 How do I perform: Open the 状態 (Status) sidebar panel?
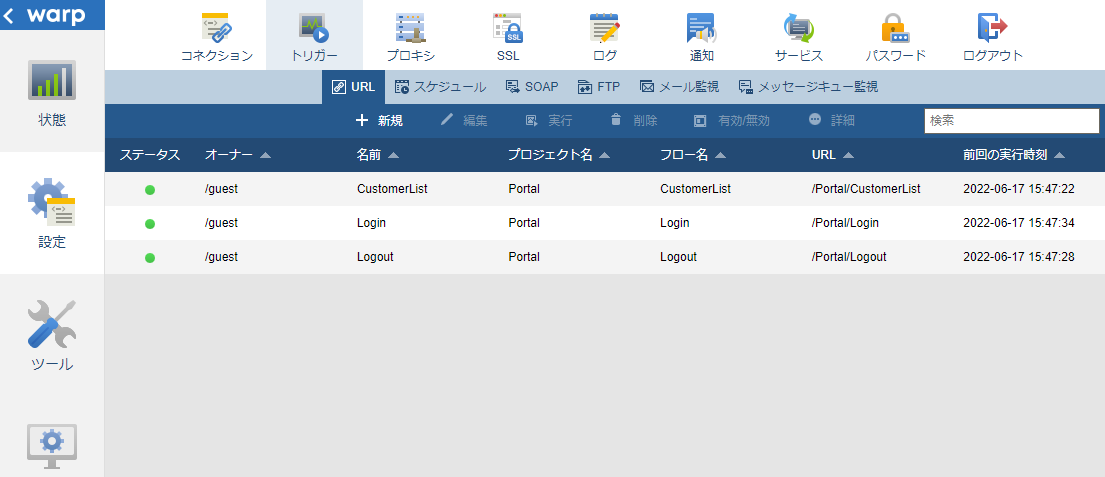click(x=52, y=93)
